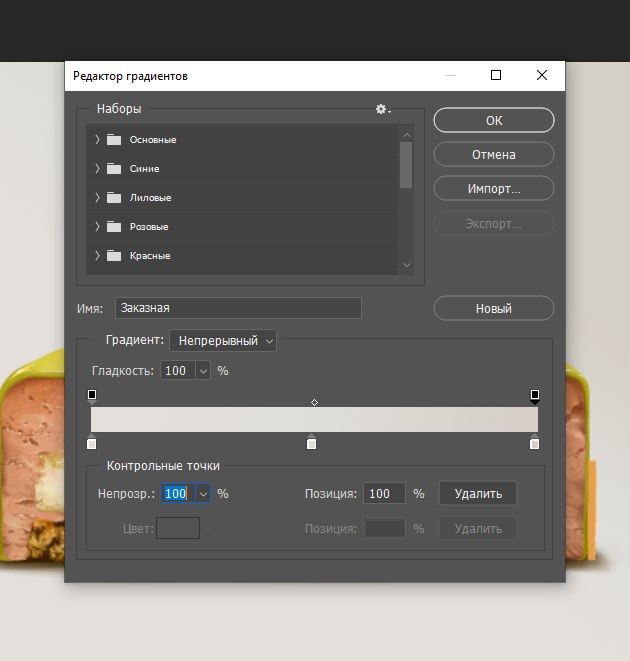Select the Лиловые preset row label

(150, 198)
